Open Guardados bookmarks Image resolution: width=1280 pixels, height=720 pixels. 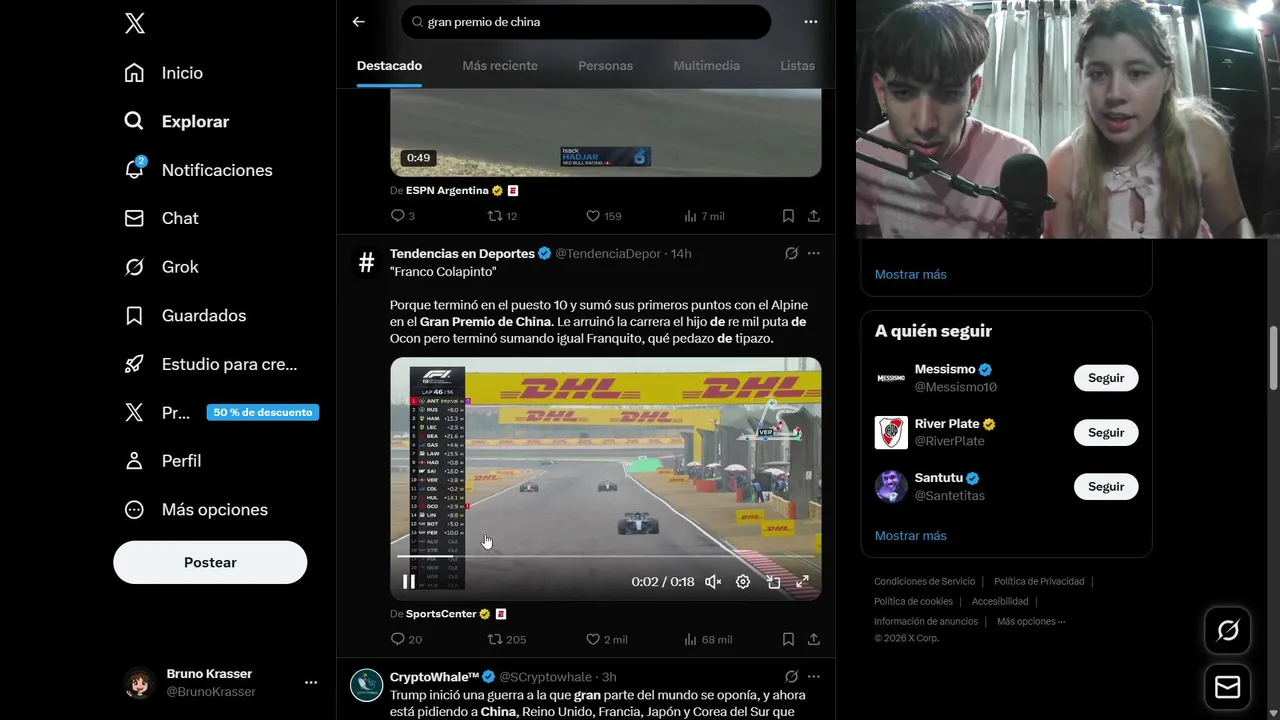point(184,315)
